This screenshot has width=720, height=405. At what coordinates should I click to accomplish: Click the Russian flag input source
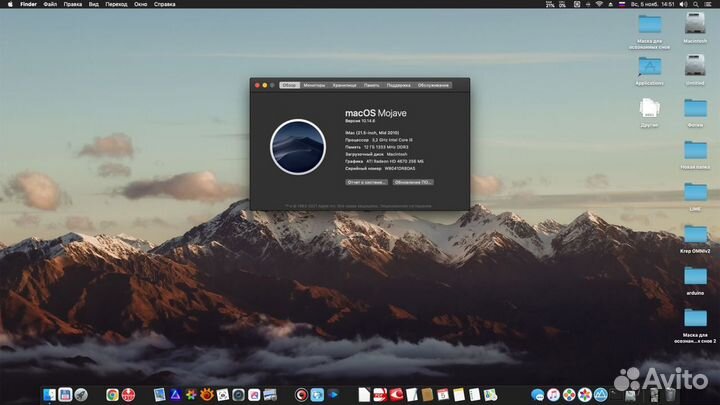(622, 4)
